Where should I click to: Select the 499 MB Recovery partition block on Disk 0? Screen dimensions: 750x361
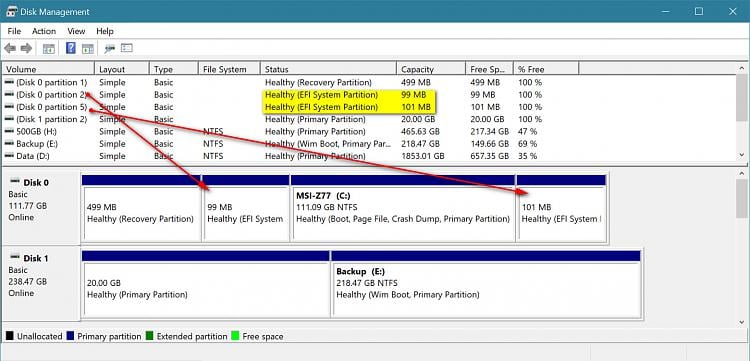[x=142, y=208]
